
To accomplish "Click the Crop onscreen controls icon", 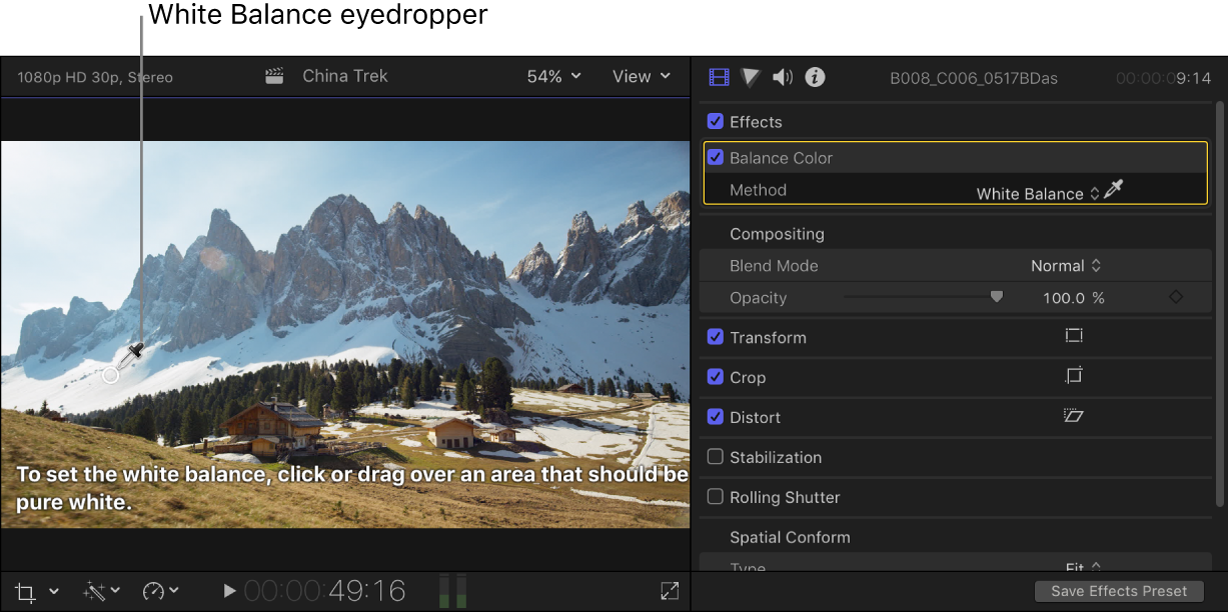I will click(1074, 377).
